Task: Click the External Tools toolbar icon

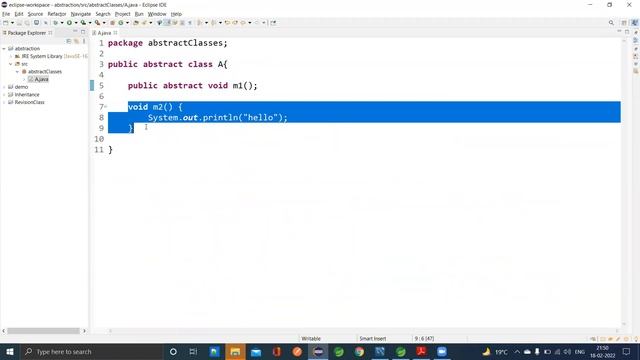Action: (x=98, y=23)
